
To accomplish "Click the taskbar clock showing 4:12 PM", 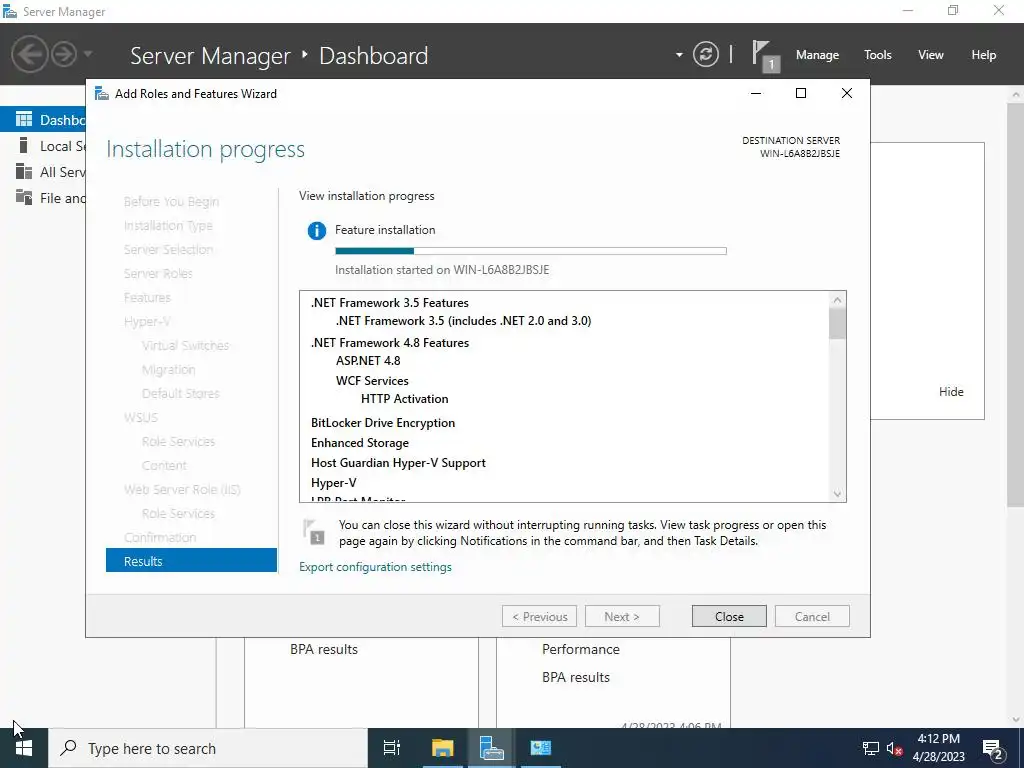I will [x=938, y=748].
